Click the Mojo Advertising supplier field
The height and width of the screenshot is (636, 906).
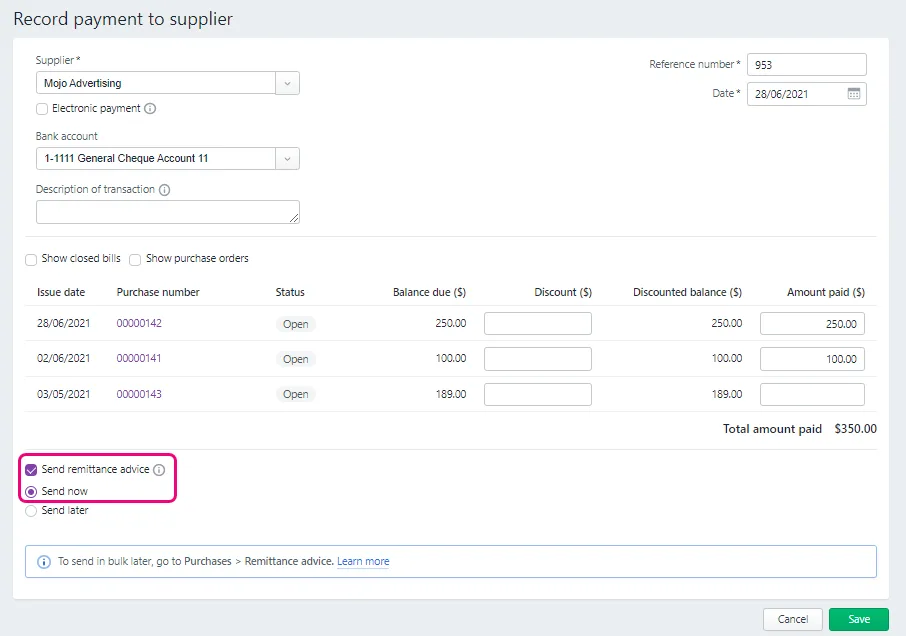pyautogui.click(x=156, y=83)
